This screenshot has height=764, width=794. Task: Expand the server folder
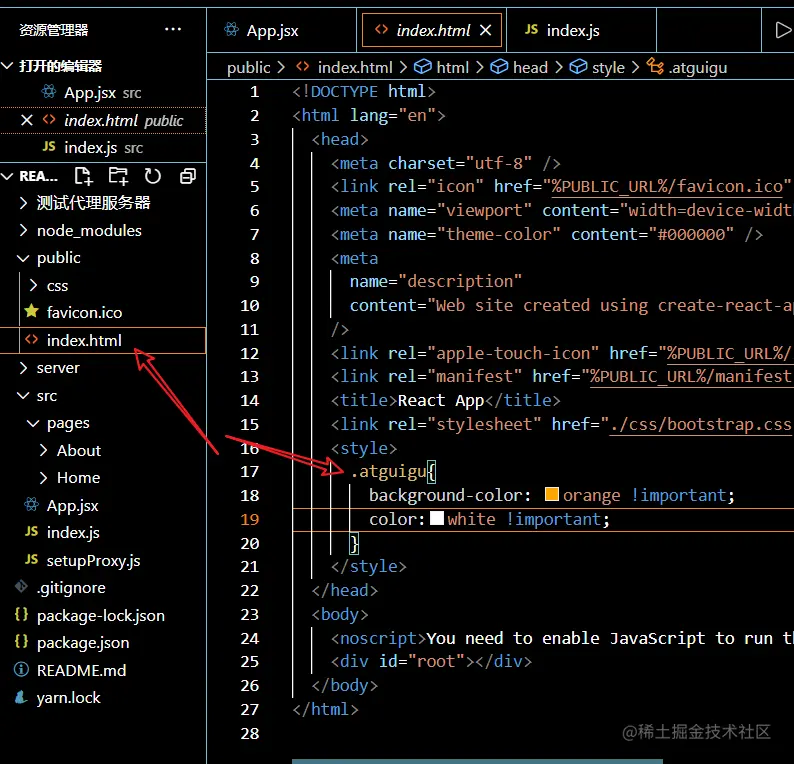click(103, 368)
